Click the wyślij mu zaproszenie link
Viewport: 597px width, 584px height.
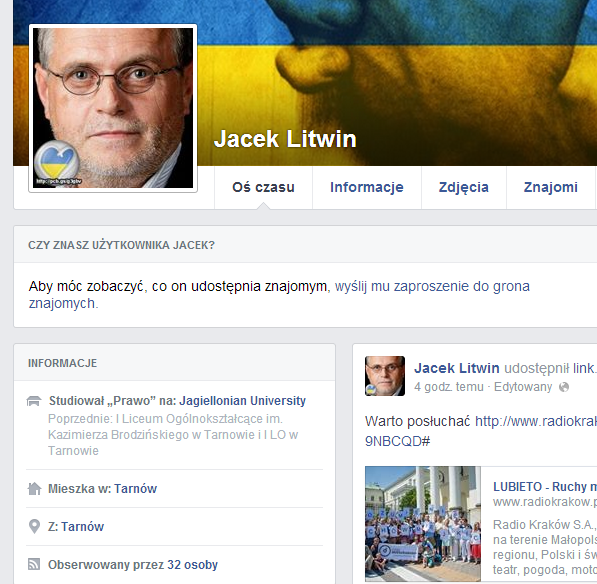point(279,295)
